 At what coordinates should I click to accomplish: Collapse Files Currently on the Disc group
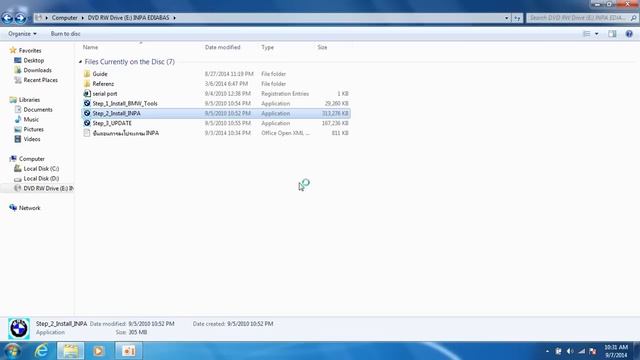tap(80, 62)
